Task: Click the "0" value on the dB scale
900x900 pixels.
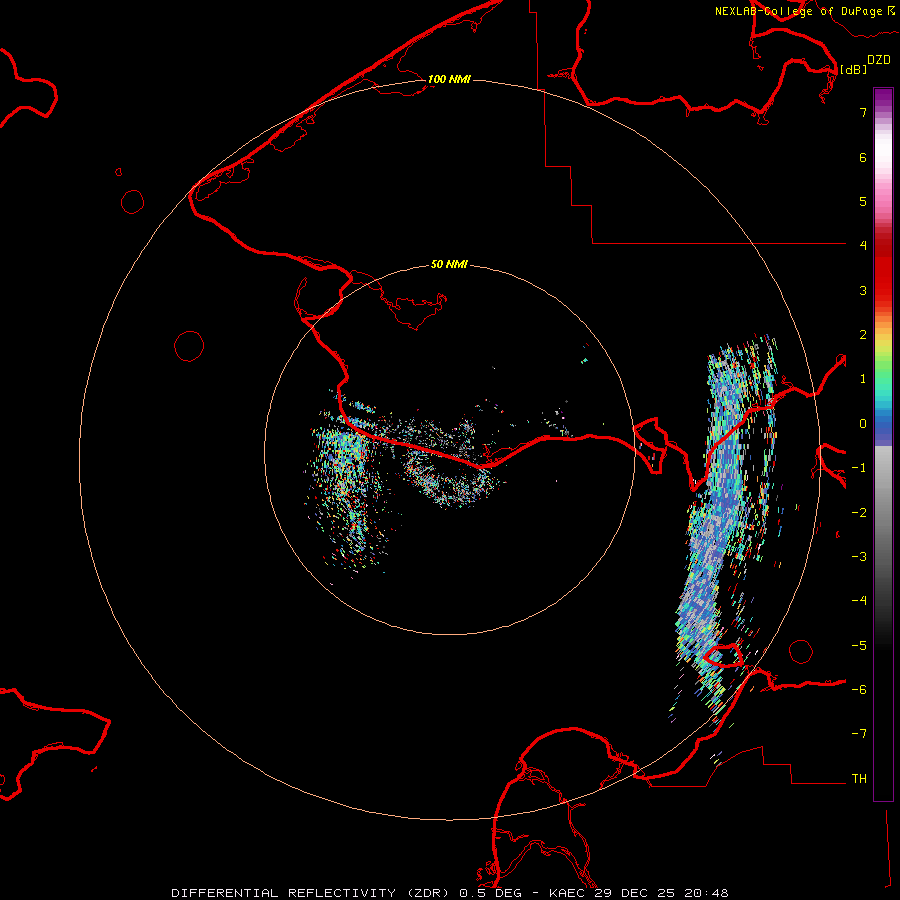Action: pyautogui.click(x=863, y=424)
